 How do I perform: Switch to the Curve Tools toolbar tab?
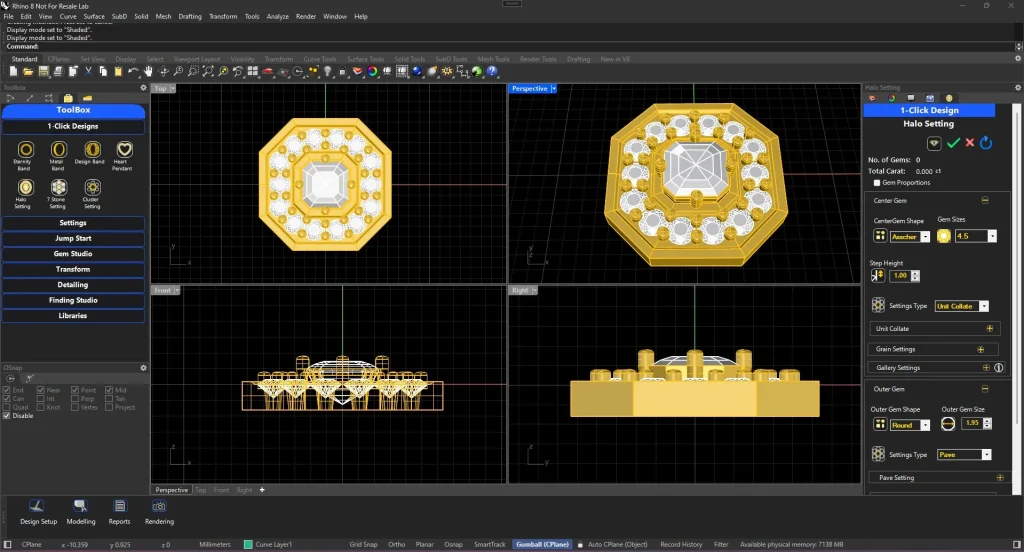pos(320,59)
